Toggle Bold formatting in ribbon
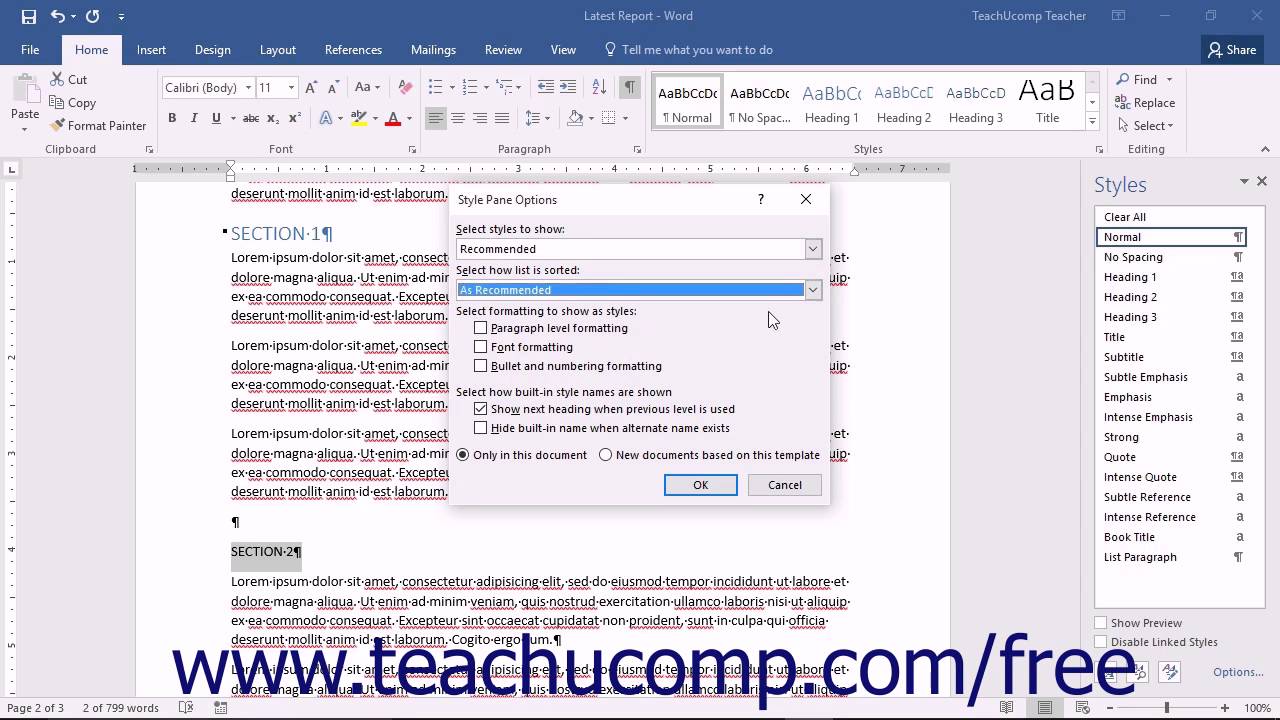Screen dimensions: 1280x720 point(172,118)
